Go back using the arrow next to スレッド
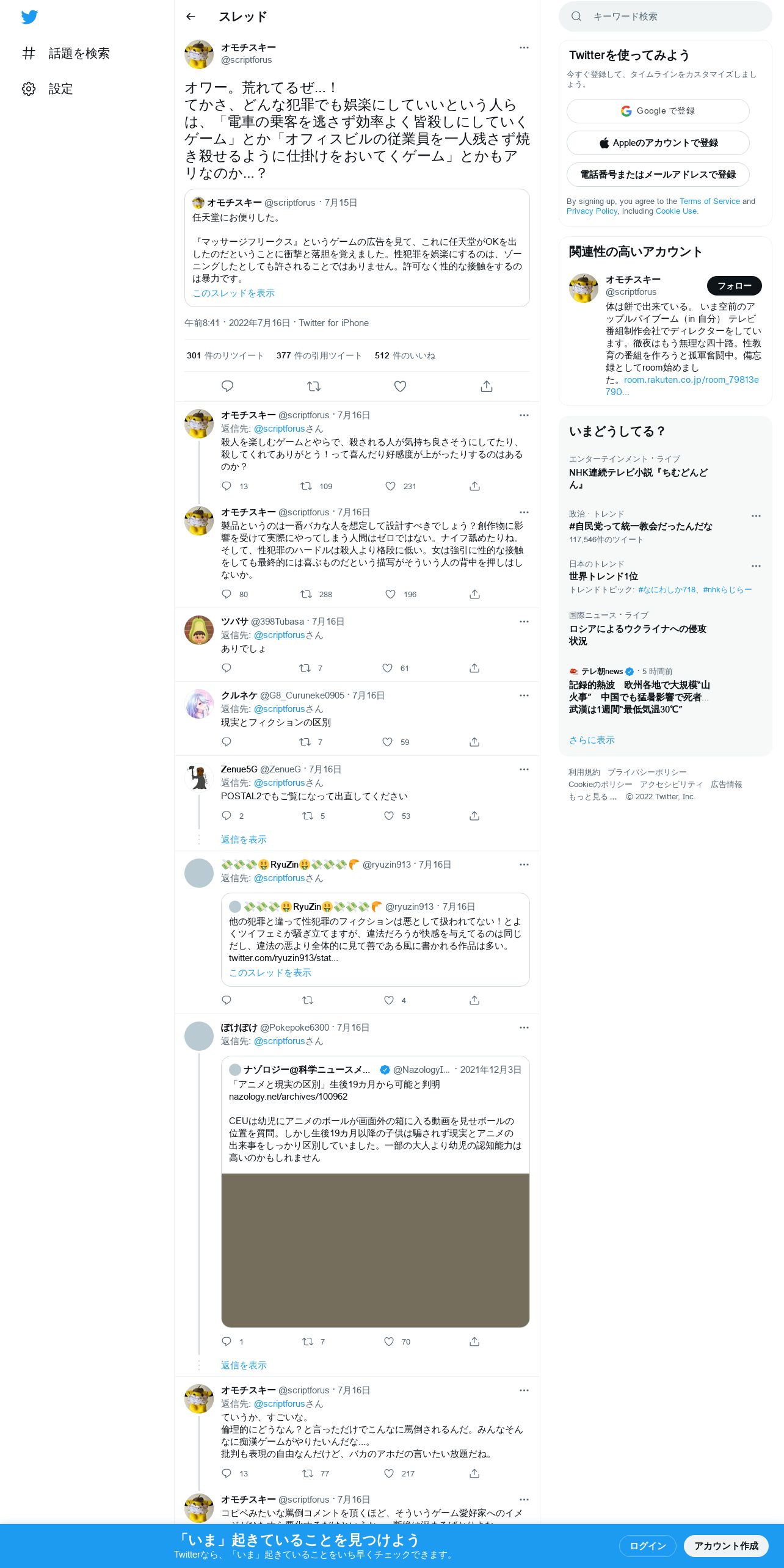Screen dimensions: 784x1568 coord(191,16)
